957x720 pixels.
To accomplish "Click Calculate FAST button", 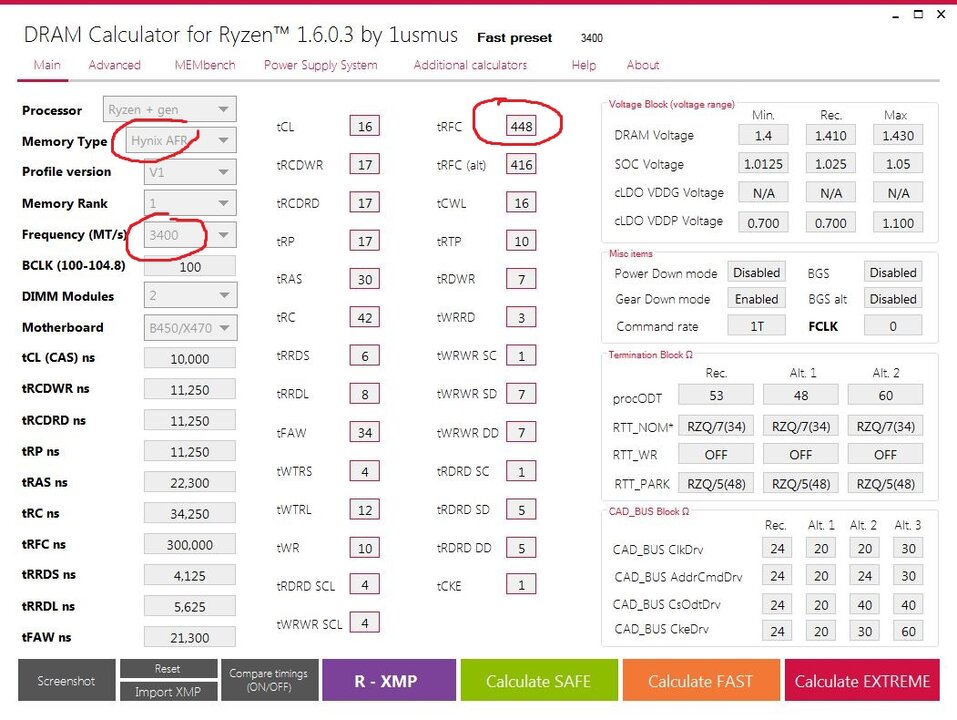I will (x=701, y=680).
